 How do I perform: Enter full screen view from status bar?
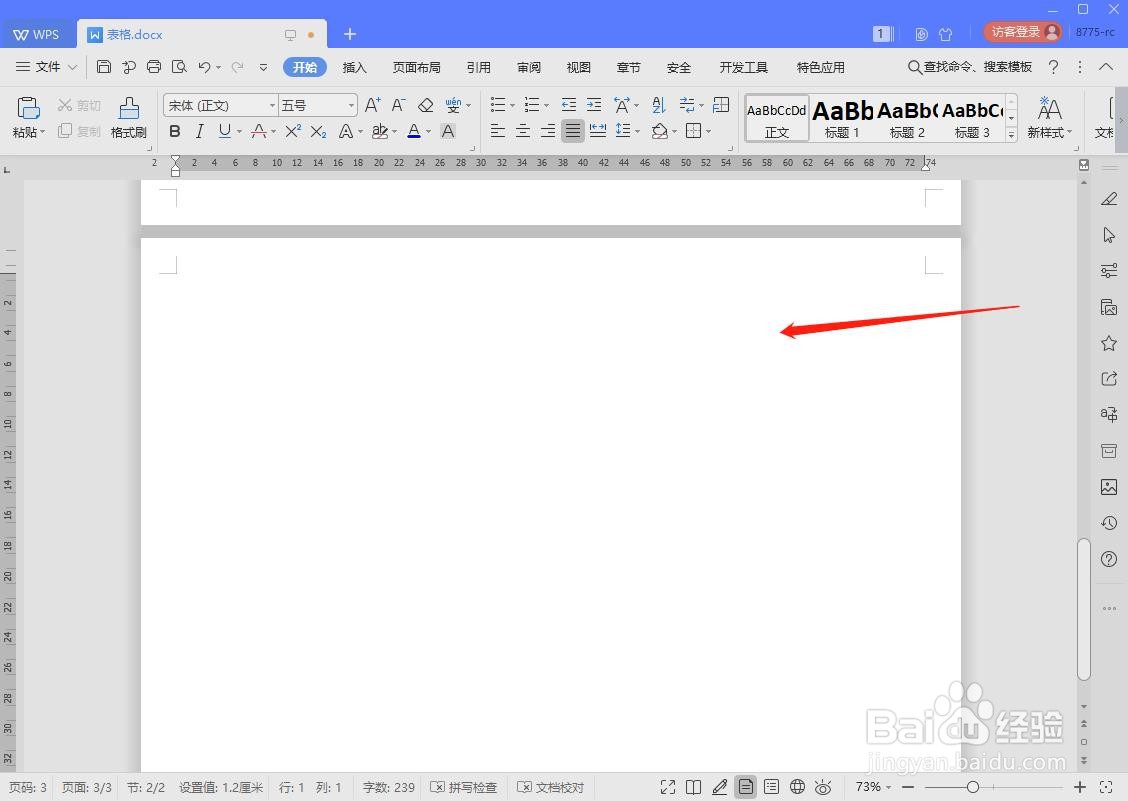[x=668, y=787]
